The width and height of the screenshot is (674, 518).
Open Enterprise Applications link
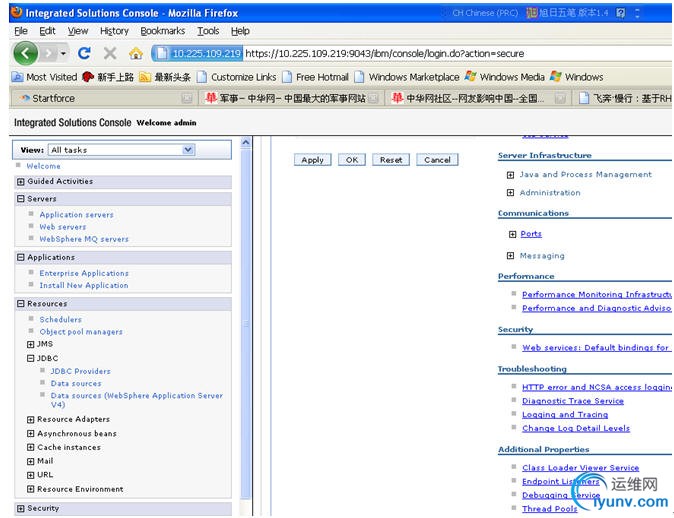(84, 273)
